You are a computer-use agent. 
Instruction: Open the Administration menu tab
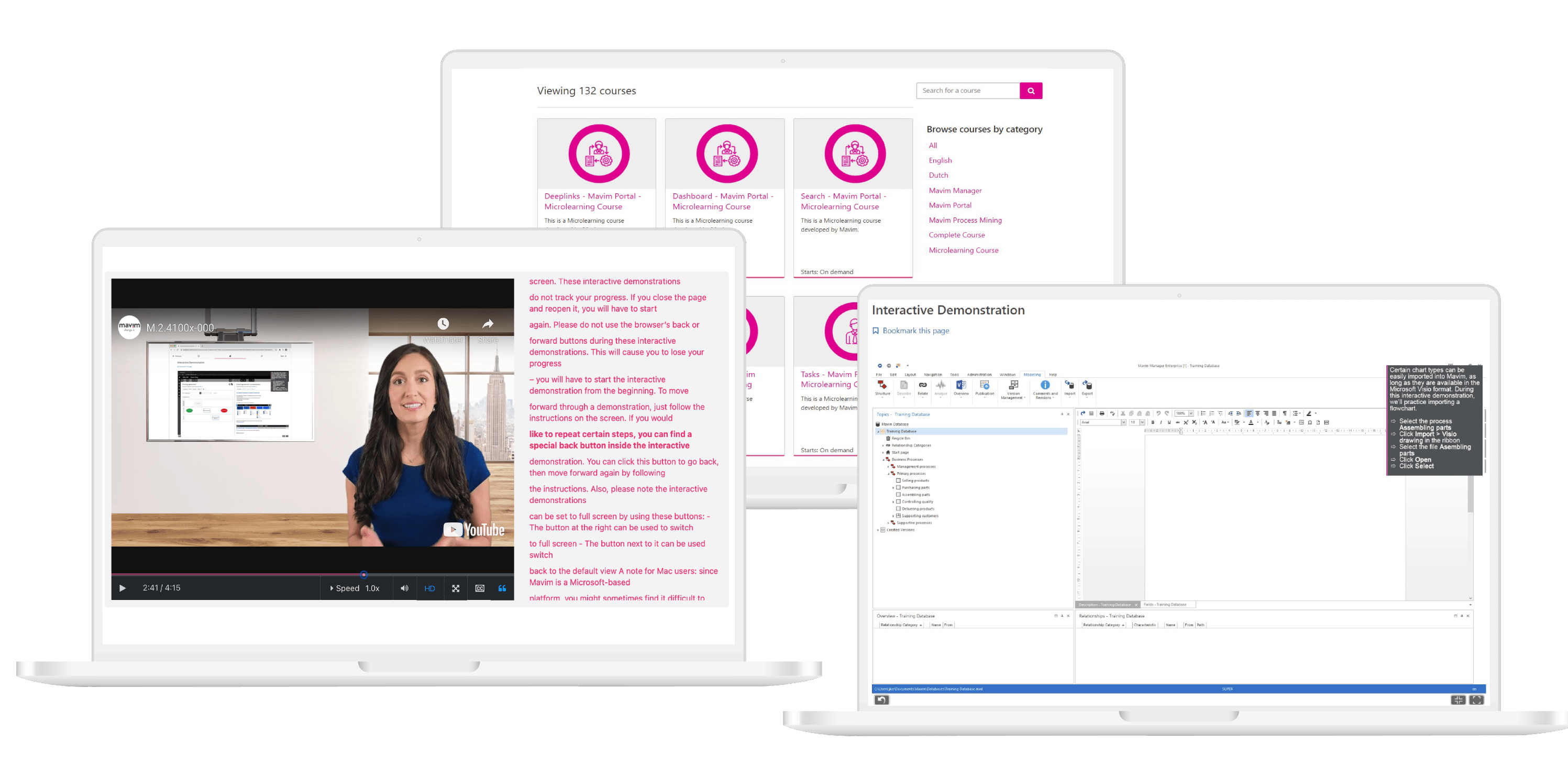coord(979,375)
